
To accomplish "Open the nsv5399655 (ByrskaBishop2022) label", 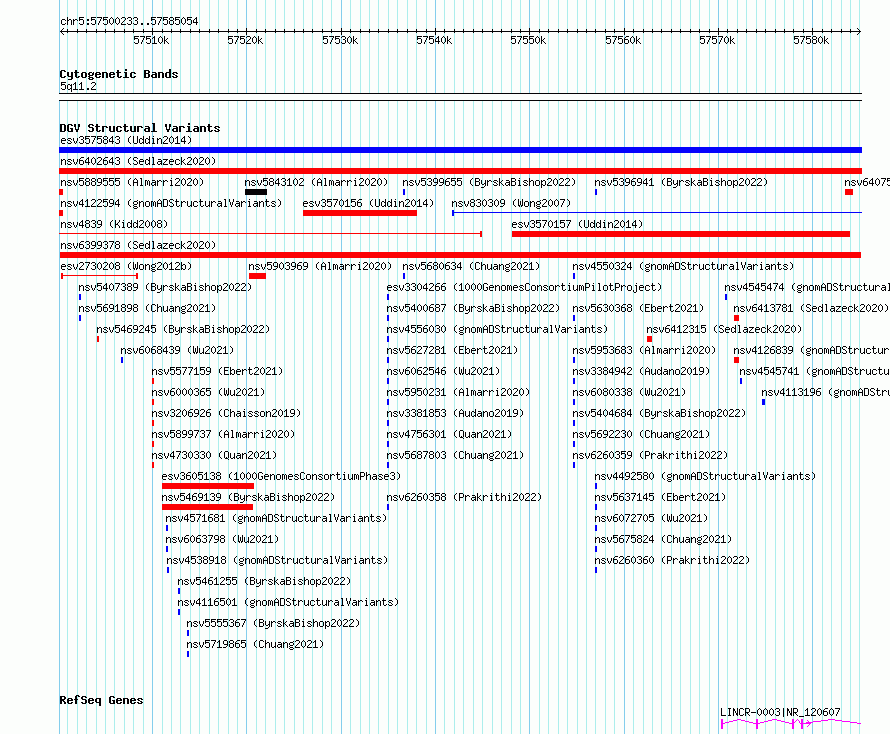I will tap(489, 182).
